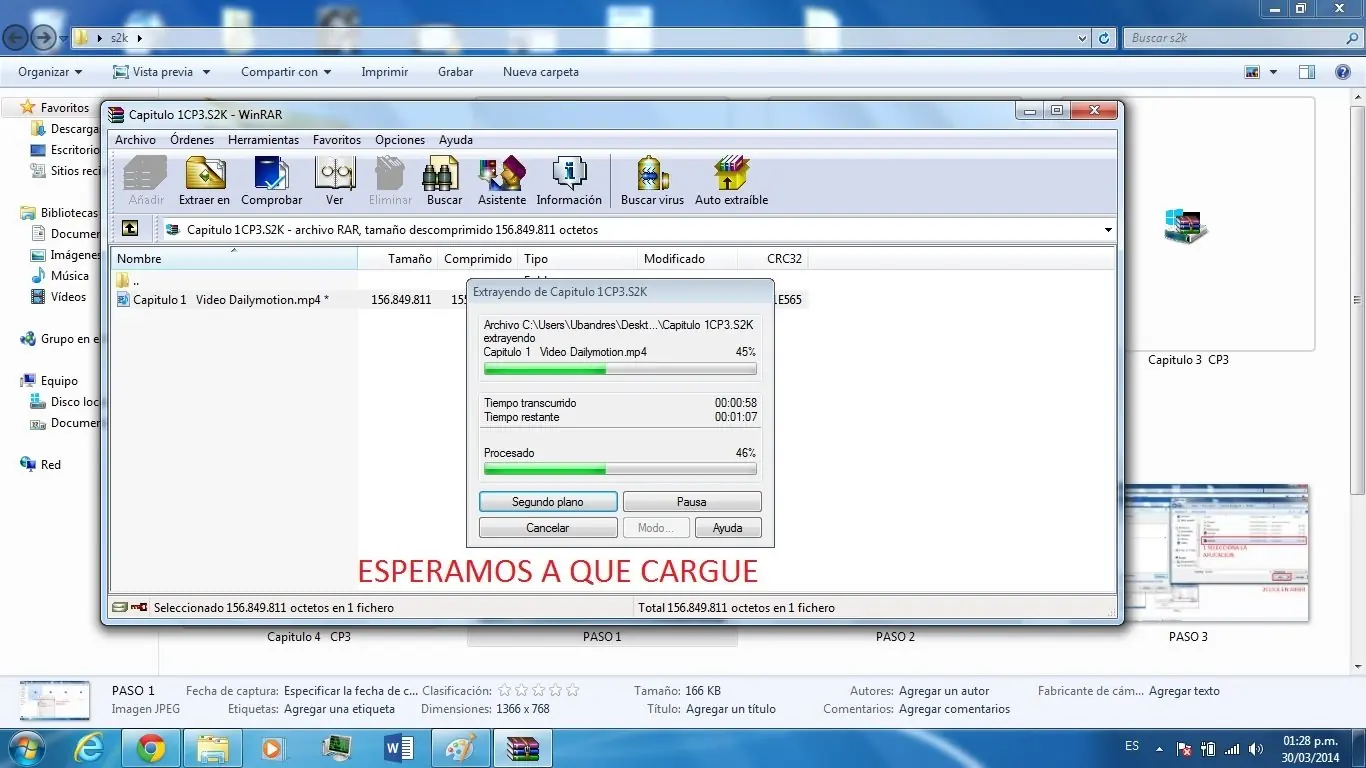Click the Procesado progress bar at 46%
Image resolution: width=1366 pixels, height=768 pixels.
click(x=620, y=469)
